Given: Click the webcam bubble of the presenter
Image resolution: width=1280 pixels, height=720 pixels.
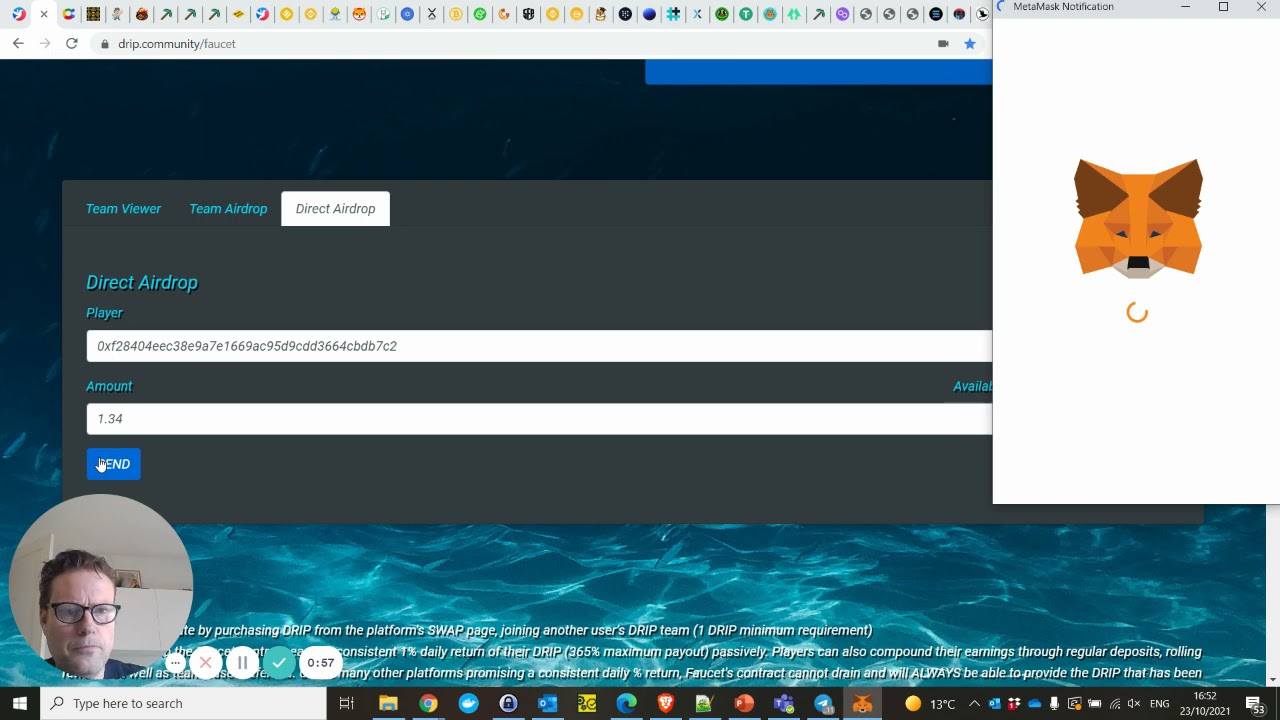Looking at the screenshot, I should [x=100, y=586].
